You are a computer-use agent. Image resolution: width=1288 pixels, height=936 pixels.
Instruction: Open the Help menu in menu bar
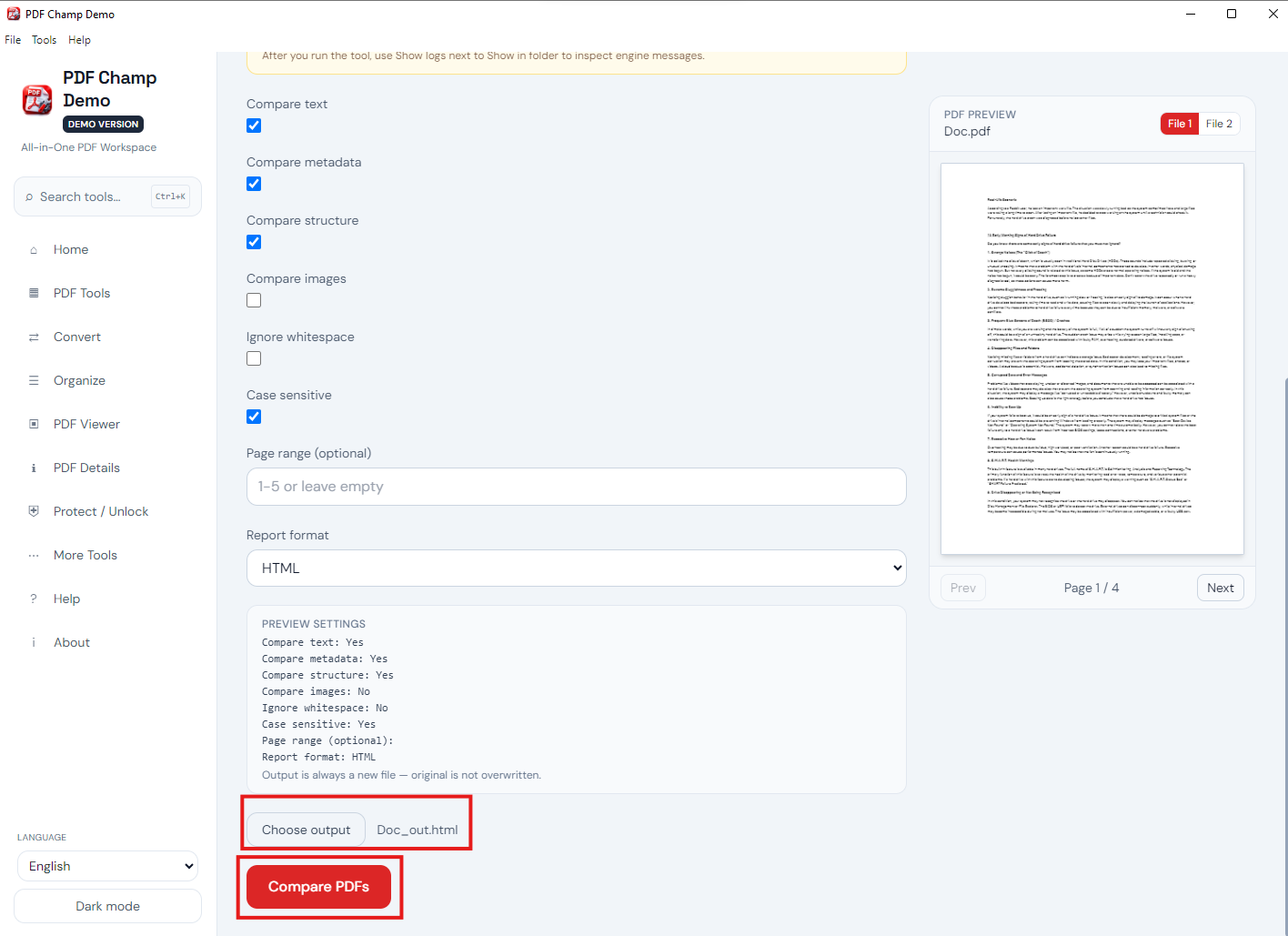coord(79,40)
